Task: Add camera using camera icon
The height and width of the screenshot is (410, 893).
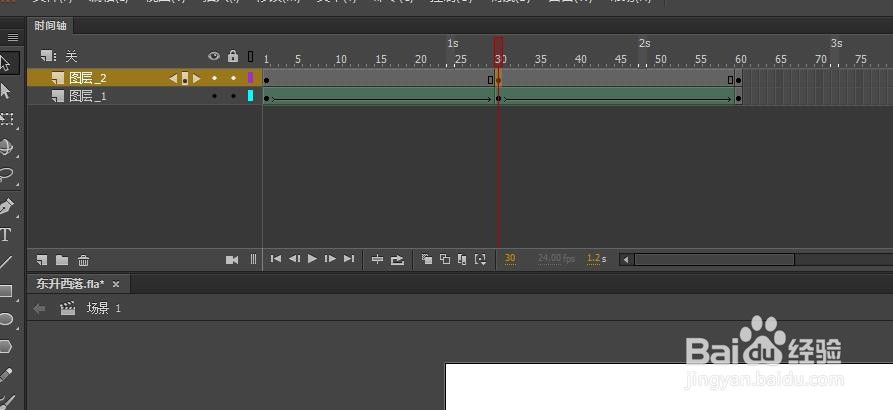Action: coord(232,260)
